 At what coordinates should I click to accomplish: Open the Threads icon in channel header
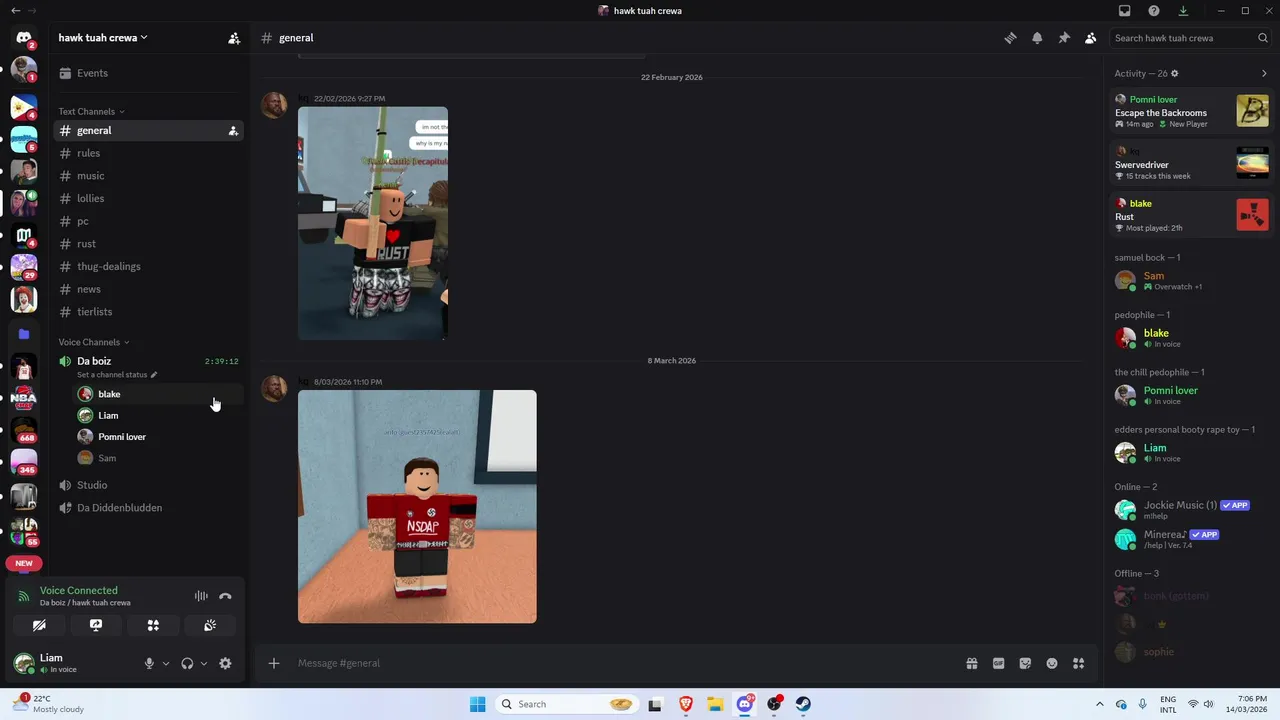click(1010, 38)
